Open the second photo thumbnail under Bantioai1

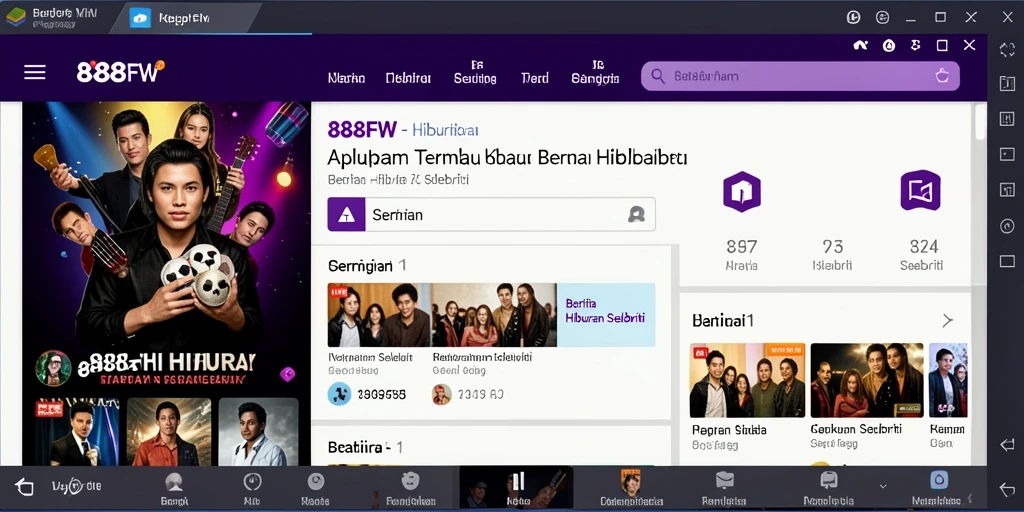[867, 380]
